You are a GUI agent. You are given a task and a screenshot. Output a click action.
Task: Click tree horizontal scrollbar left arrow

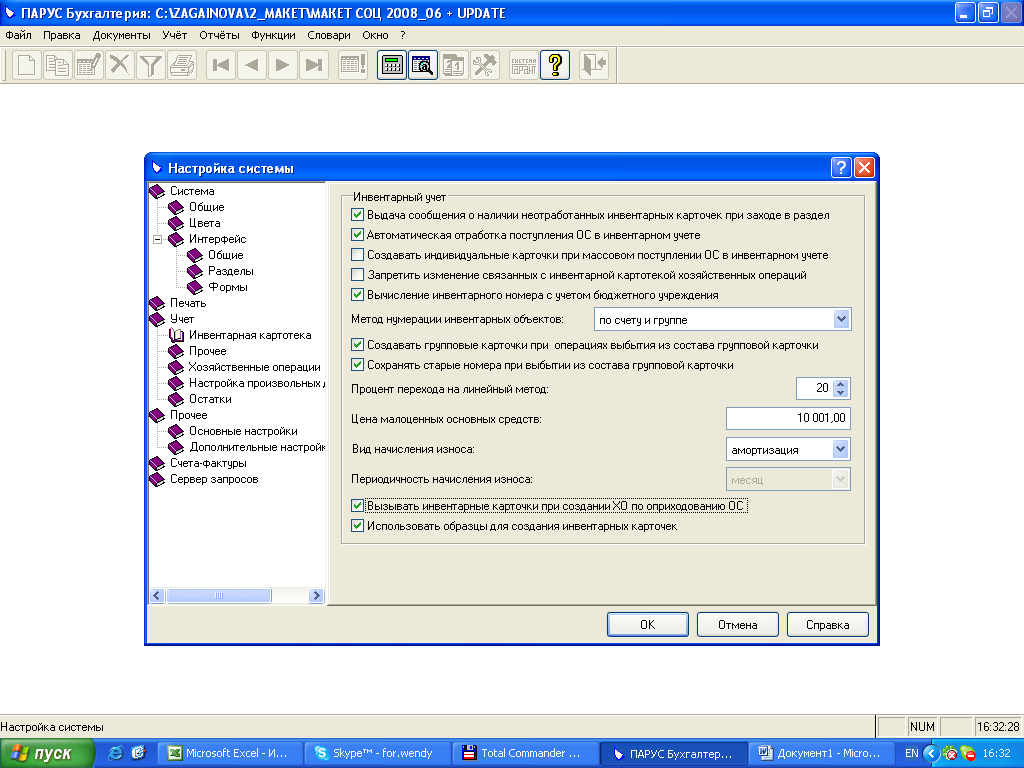coord(157,596)
